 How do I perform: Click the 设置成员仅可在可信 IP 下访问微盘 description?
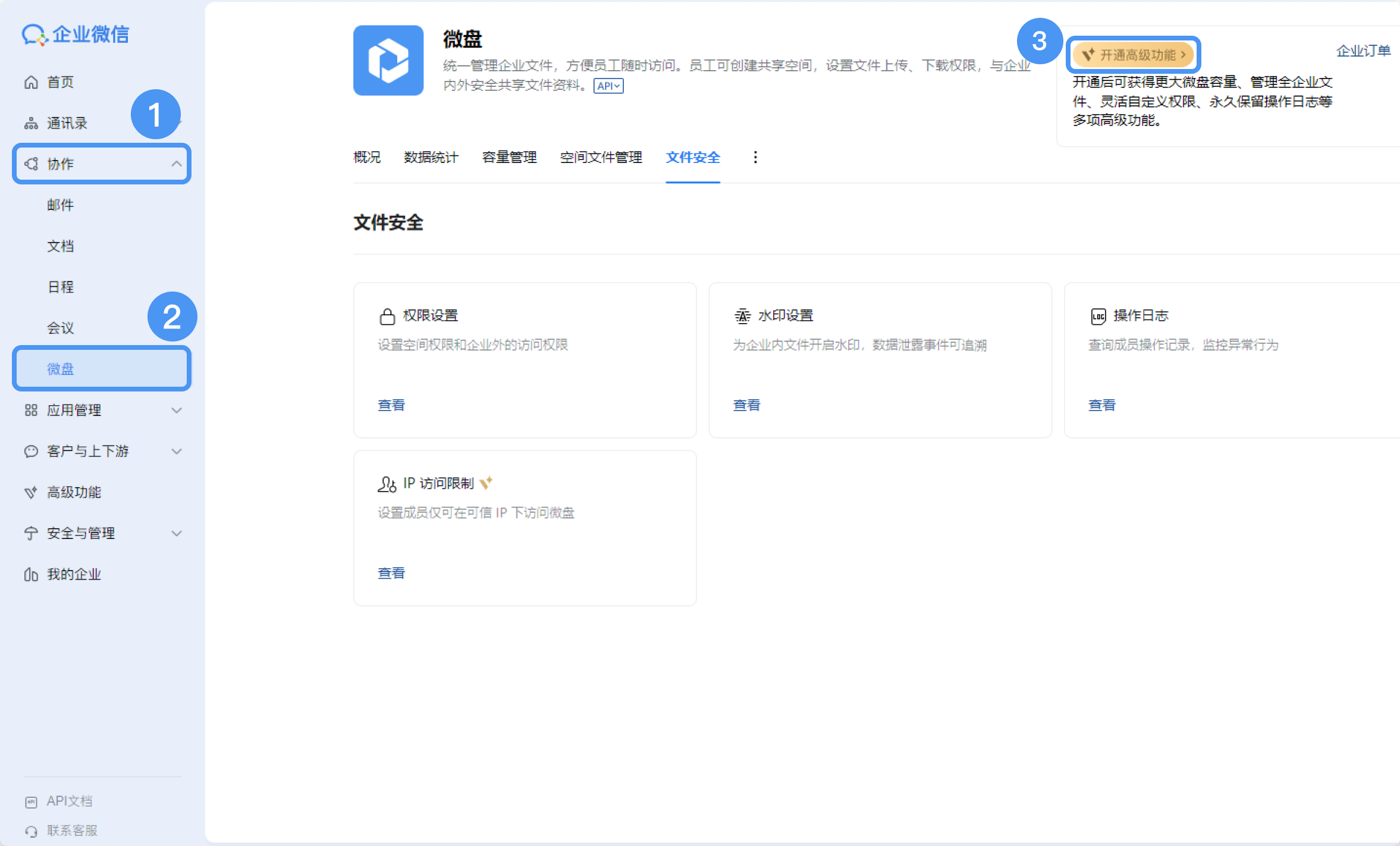coord(476,513)
